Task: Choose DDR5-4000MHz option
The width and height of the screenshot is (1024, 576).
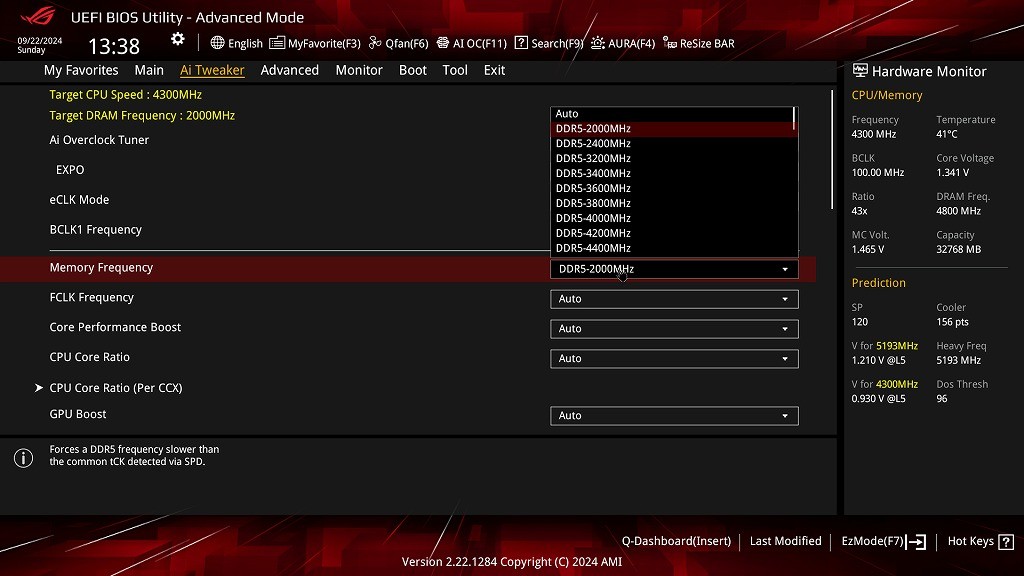Action: (671, 219)
